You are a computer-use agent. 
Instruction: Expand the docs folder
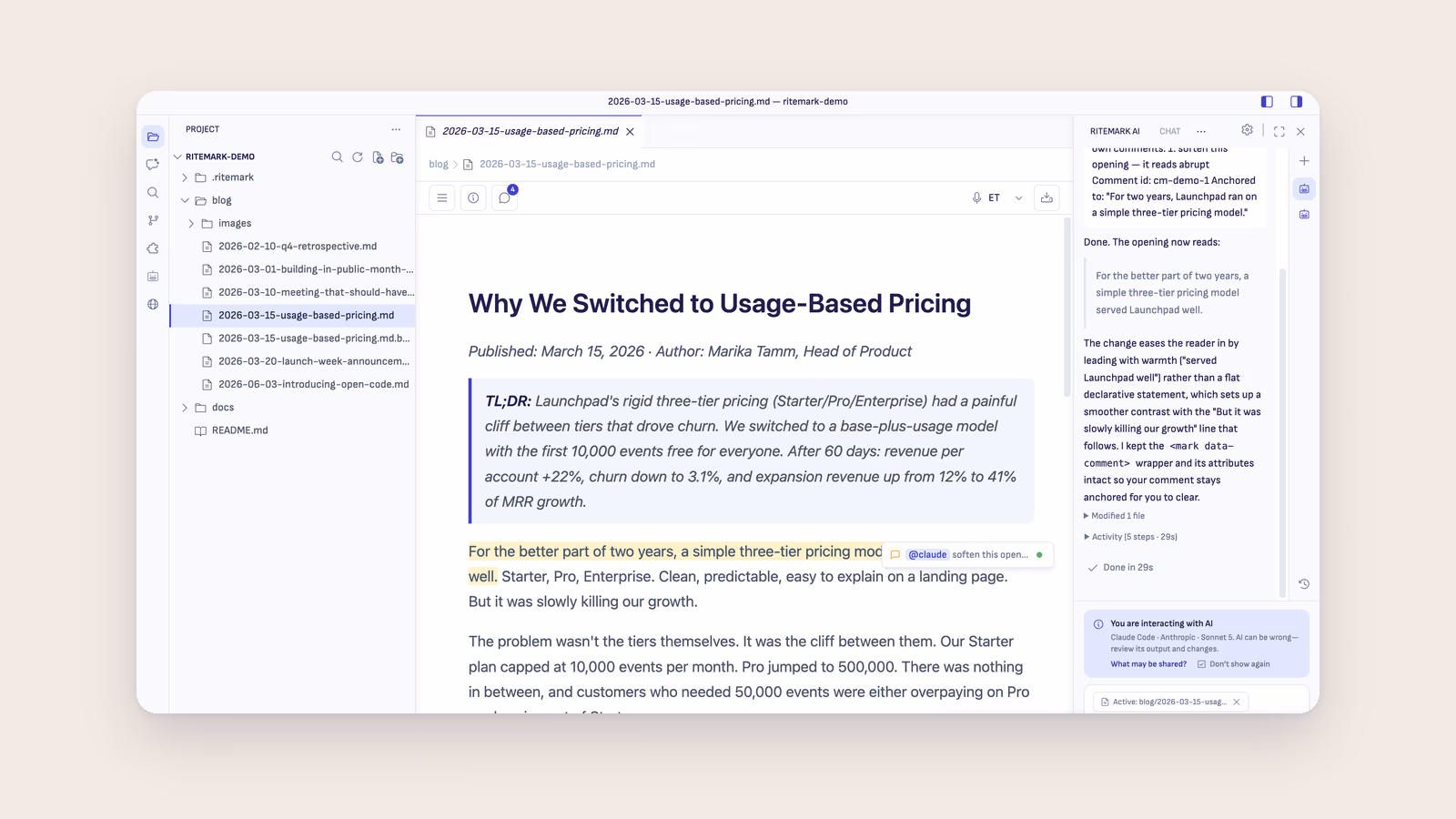[x=185, y=408]
